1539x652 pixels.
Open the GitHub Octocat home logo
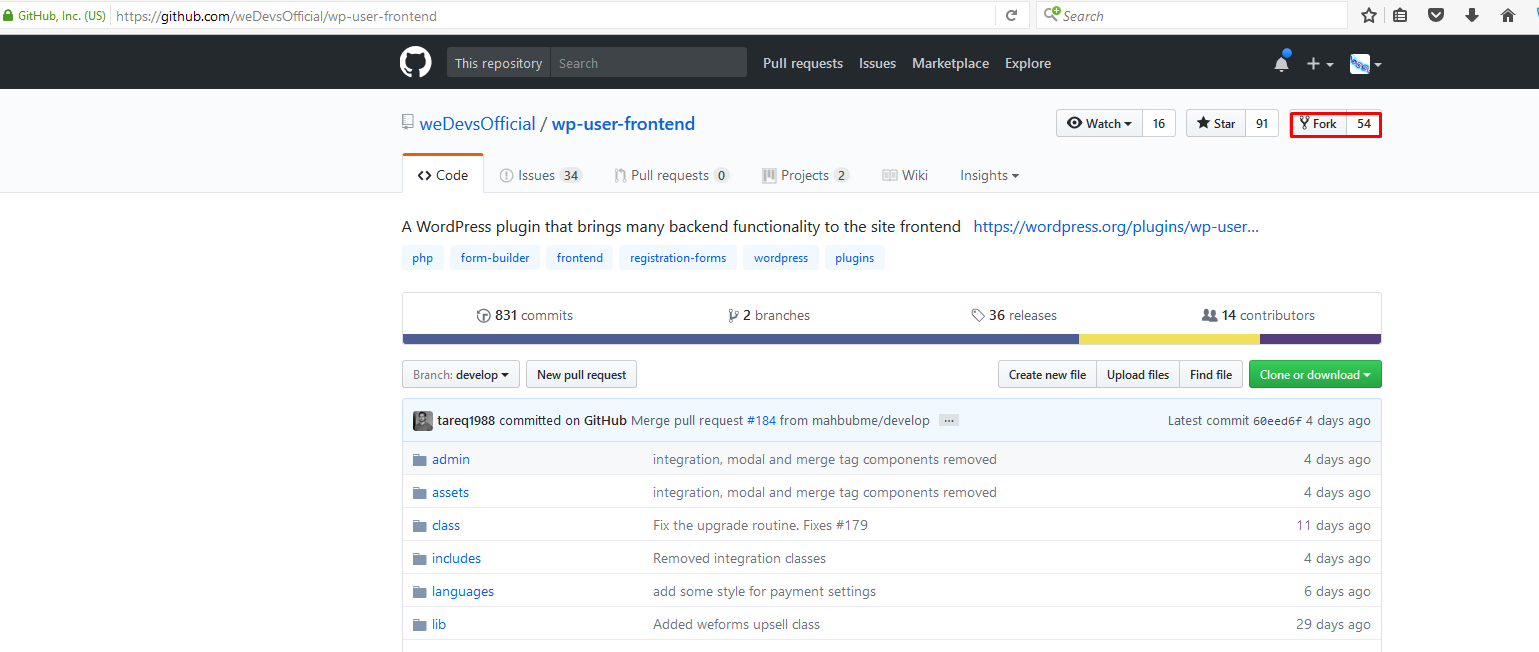(416, 63)
